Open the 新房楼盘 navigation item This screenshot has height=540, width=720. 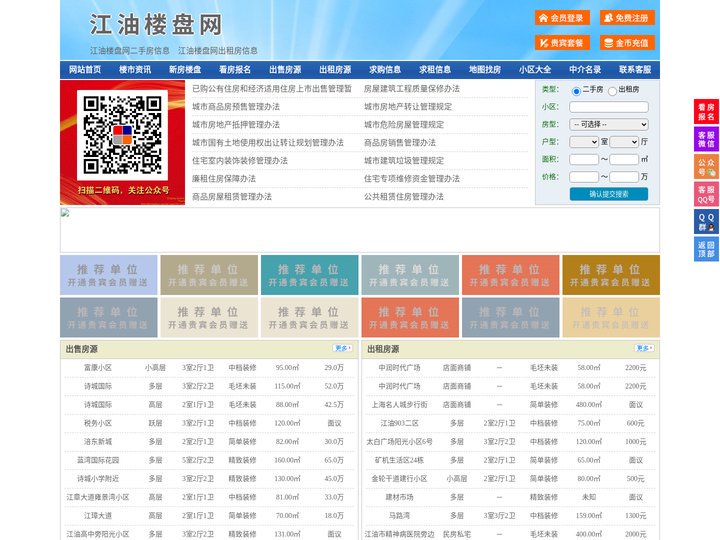pos(185,70)
